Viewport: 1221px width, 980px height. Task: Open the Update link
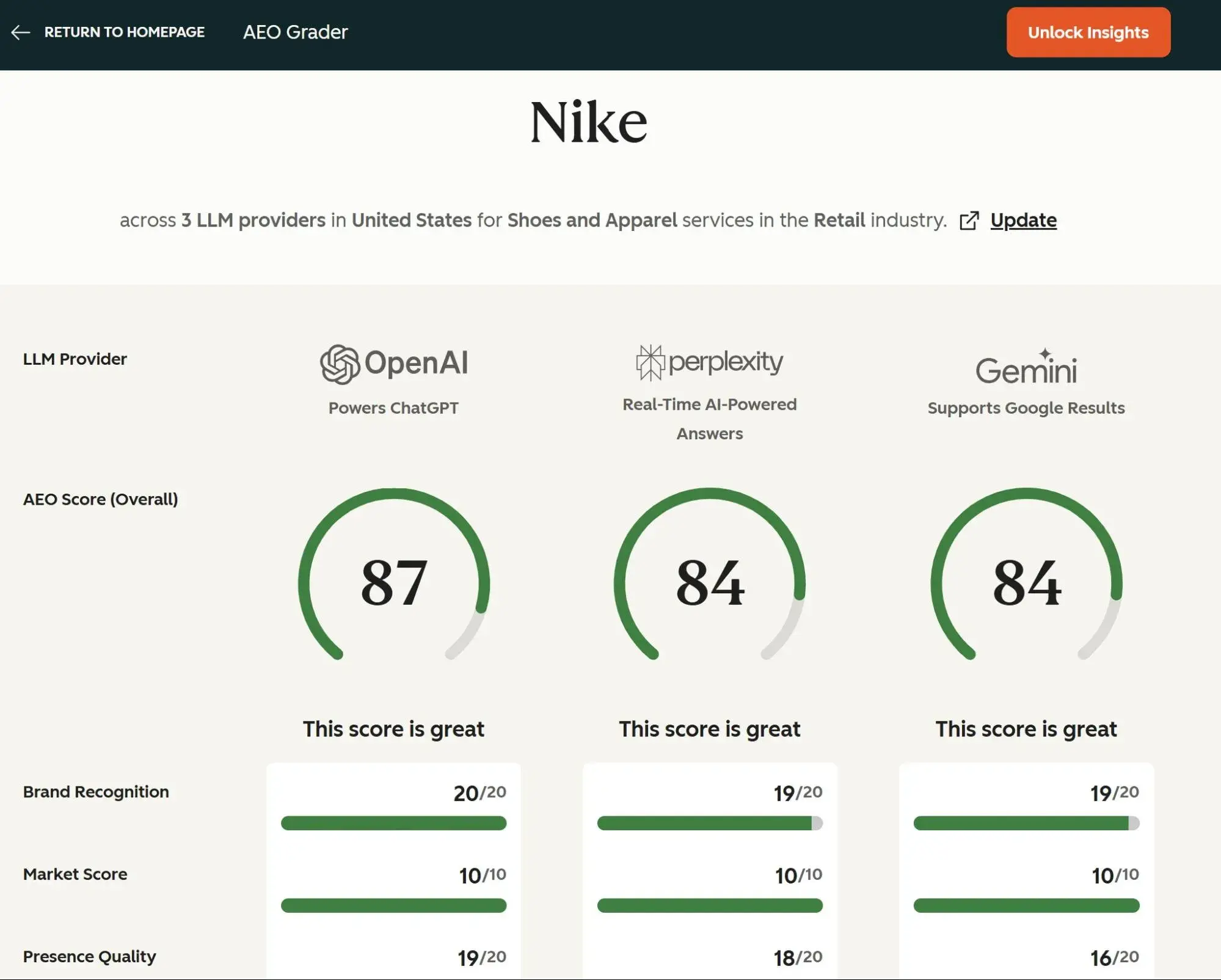1023,220
